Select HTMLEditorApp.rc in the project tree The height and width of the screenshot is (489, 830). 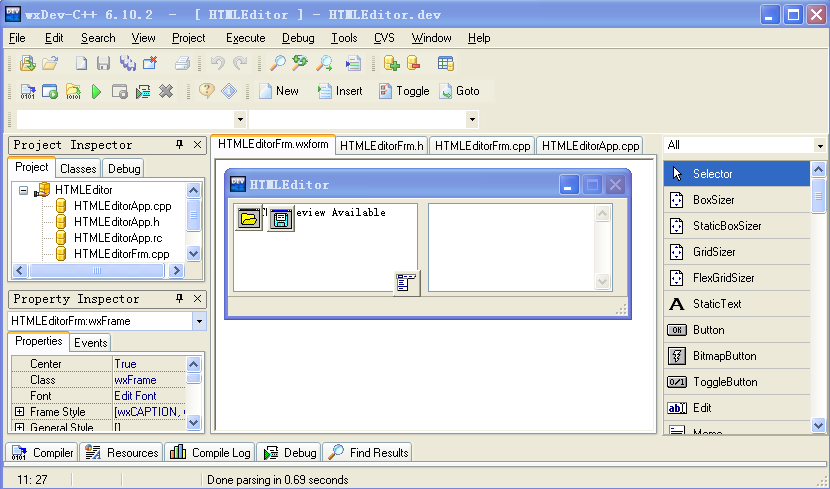[118, 238]
